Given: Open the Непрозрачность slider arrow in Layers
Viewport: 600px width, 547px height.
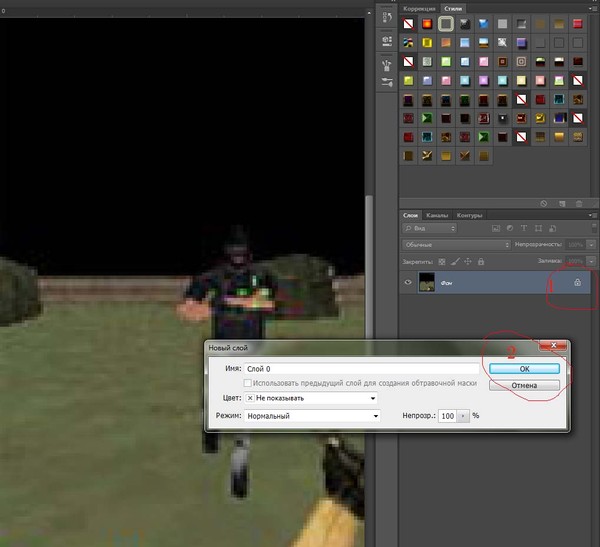Looking at the screenshot, I should click(592, 244).
